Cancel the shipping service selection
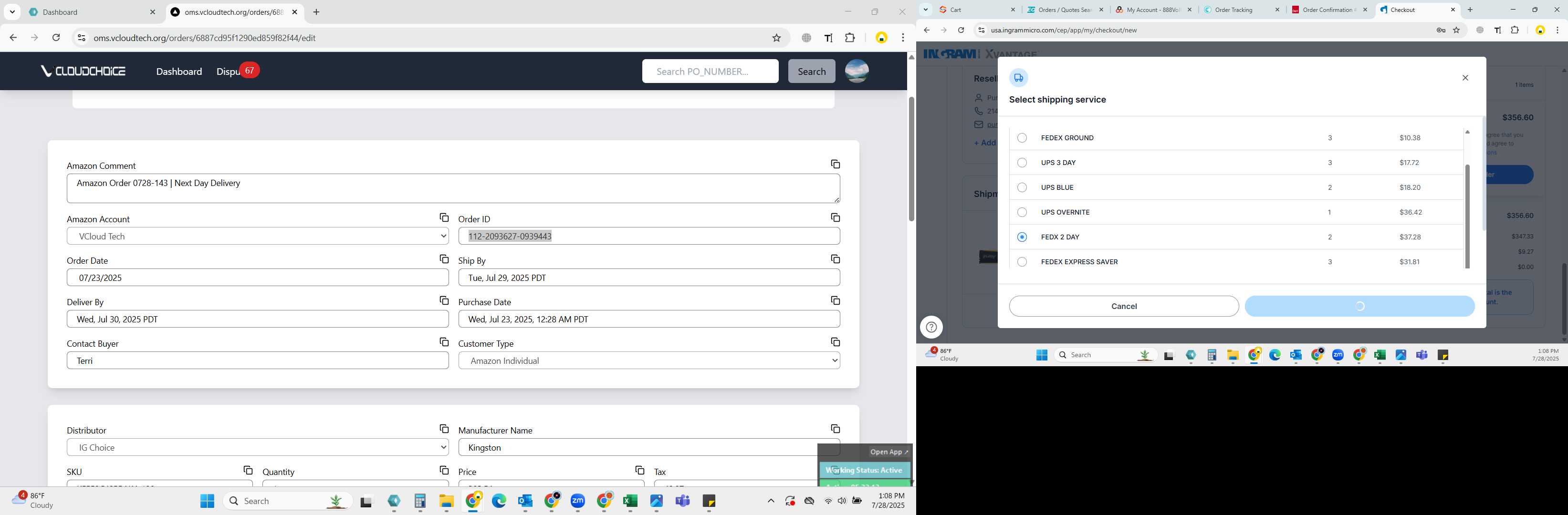The image size is (1568, 515). tap(1124, 307)
